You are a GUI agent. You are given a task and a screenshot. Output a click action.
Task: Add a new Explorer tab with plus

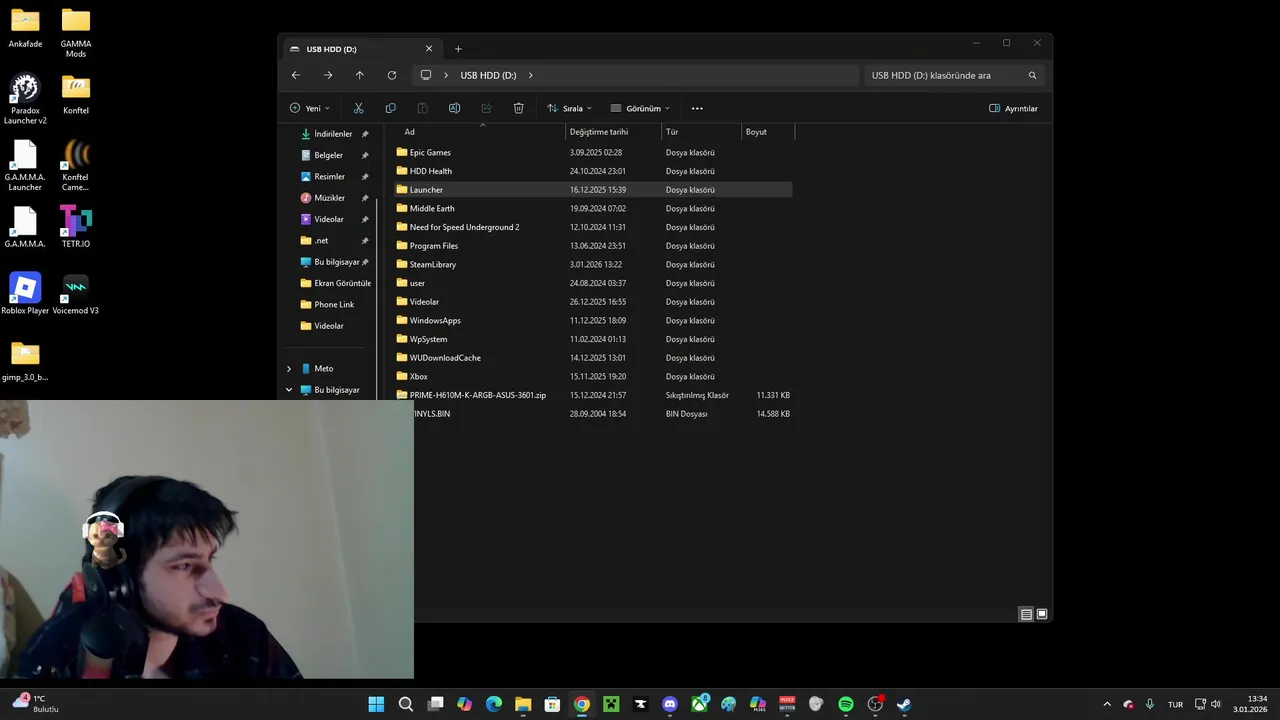tap(458, 49)
